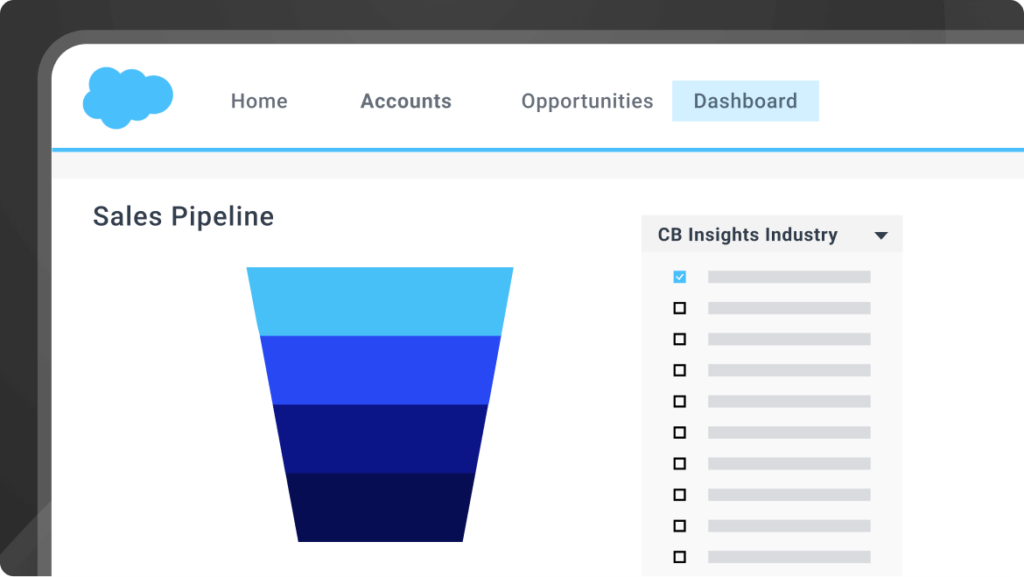Toggle the sixth industry checkbox
This screenshot has height=577, width=1024.
680,433
